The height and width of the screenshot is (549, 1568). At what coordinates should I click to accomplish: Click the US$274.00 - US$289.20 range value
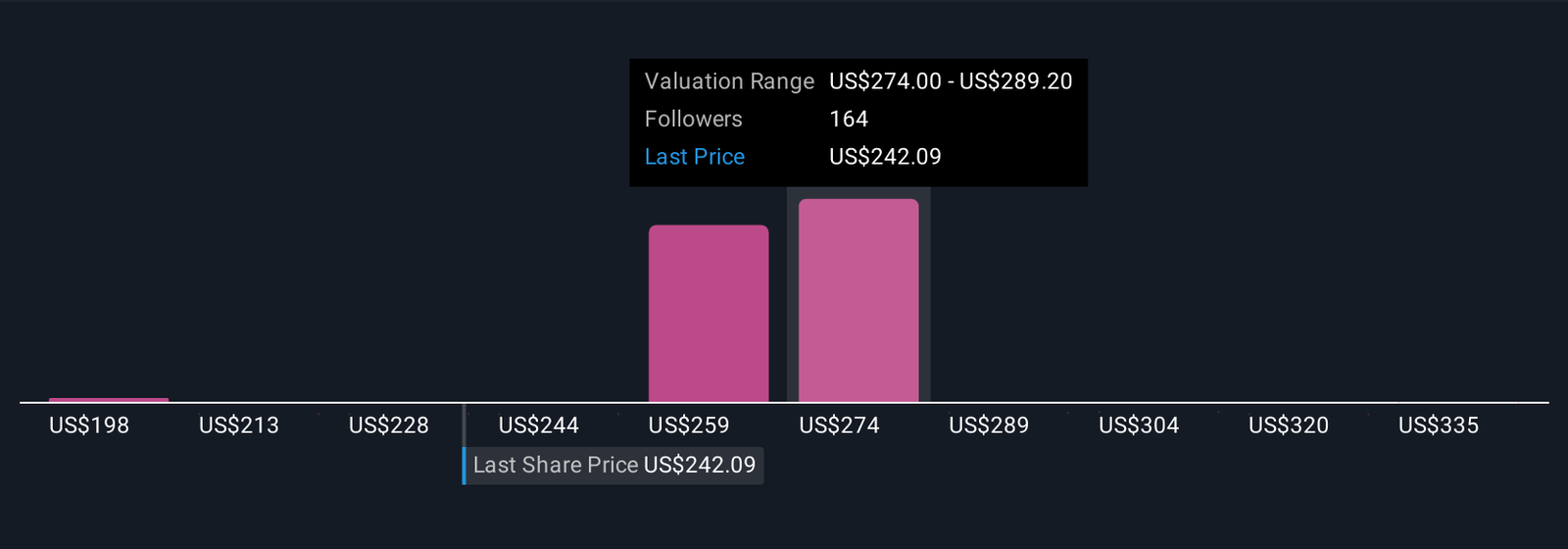click(x=951, y=81)
